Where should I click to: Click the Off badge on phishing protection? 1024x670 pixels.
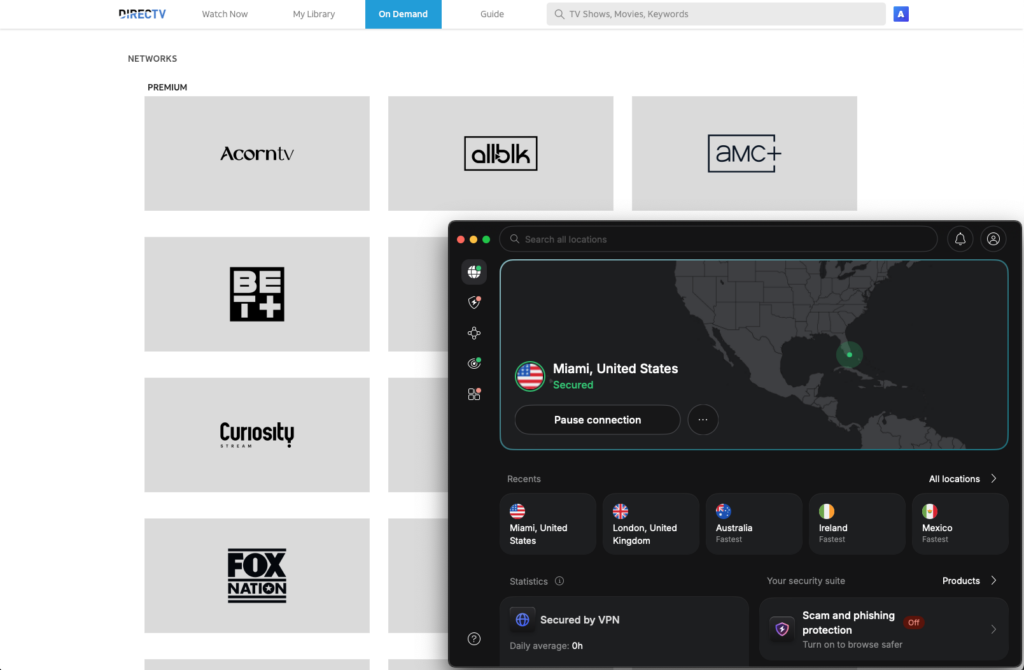point(913,622)
